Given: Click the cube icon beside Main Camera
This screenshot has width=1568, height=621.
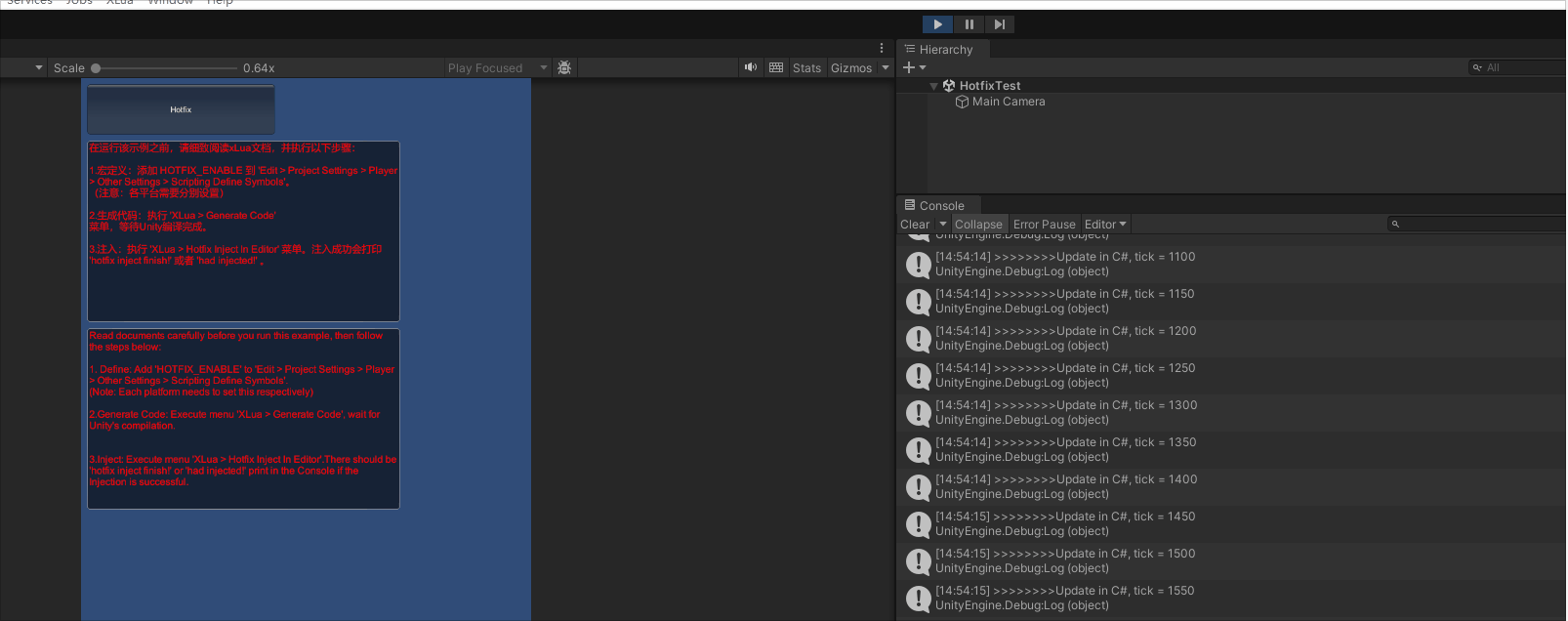Looking at the screenshot, I should pos(962,102).
